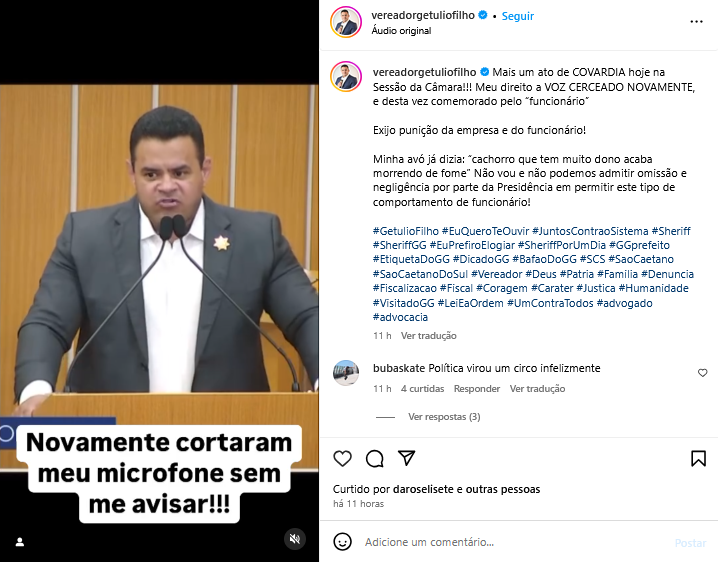Like the post with the heart icon
This screenshot has height=562, width=718.
pyautogui.click(x=343, y=458)
